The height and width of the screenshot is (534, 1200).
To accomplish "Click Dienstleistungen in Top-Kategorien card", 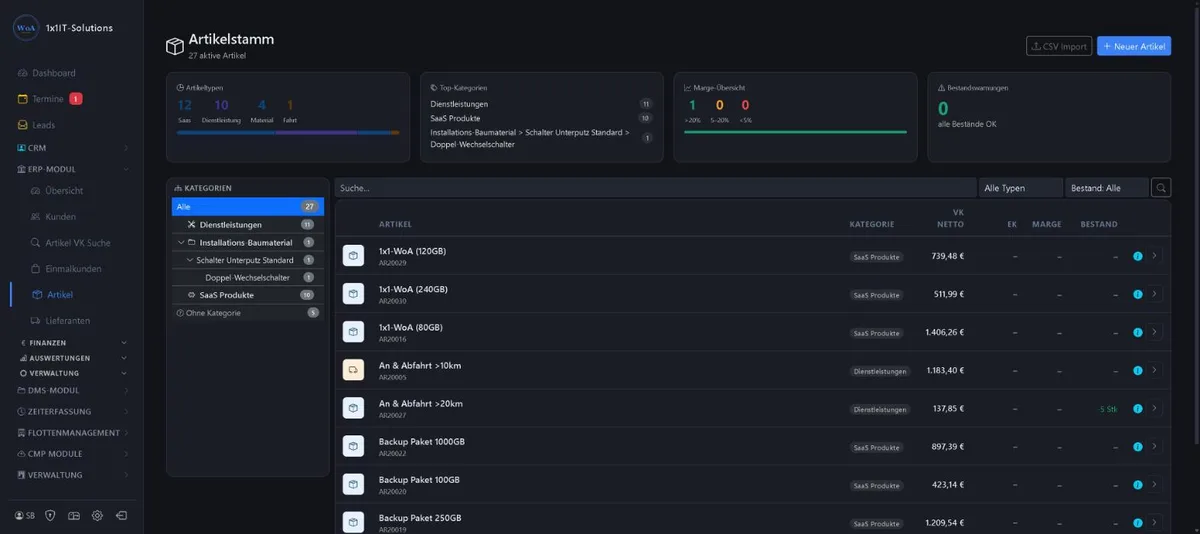I will (459, 104).
